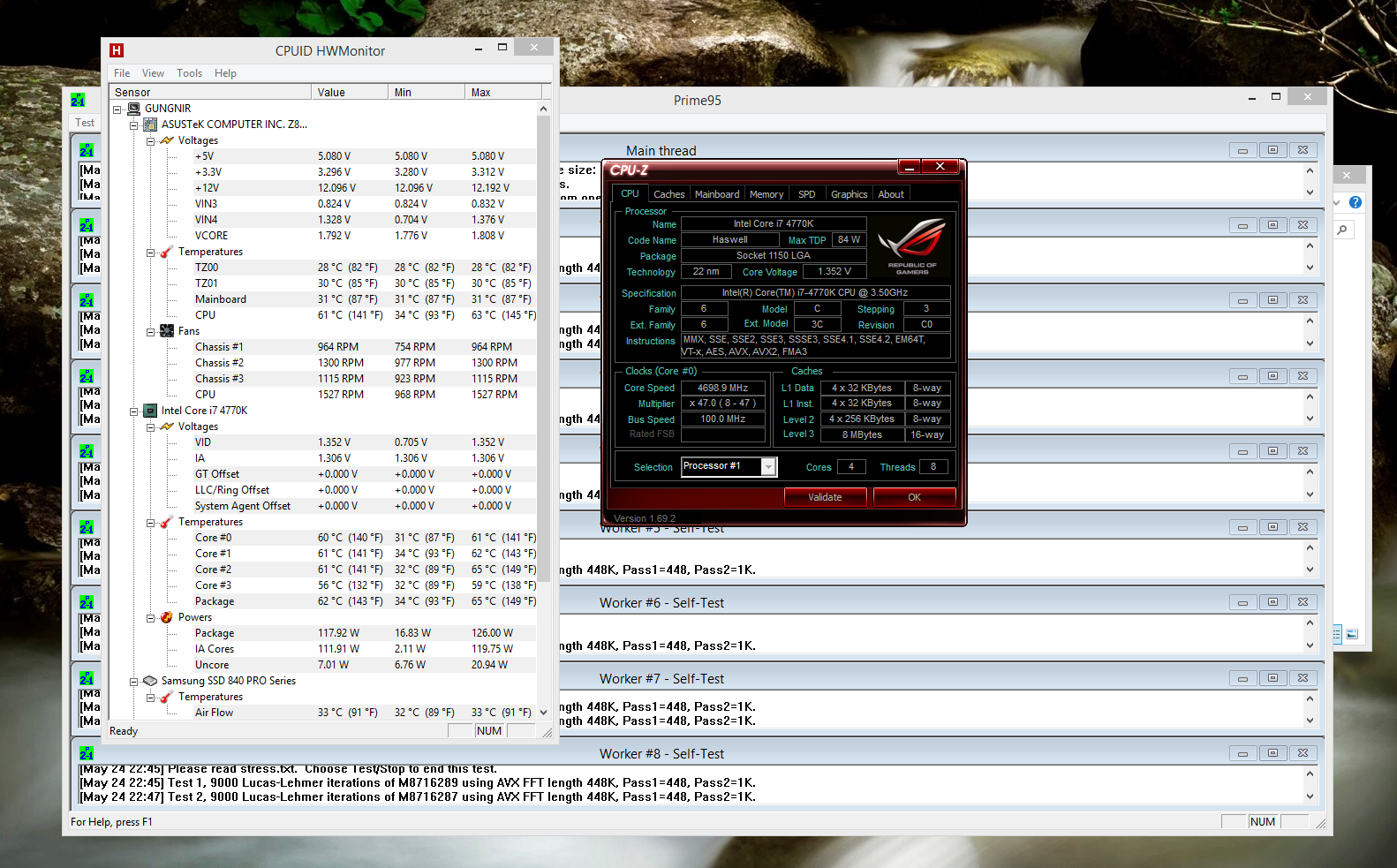This screenshot has width=1397, height=868.
Task: Click the Value column header
Action: tap(350, 92)
